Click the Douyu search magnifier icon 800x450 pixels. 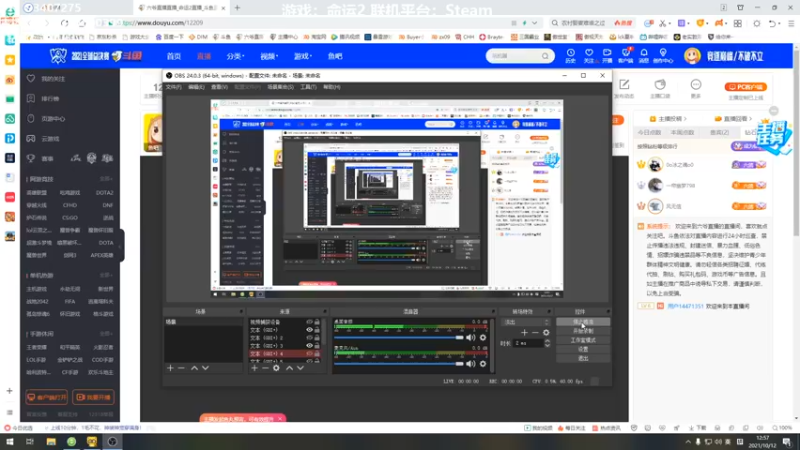point(545,56)
